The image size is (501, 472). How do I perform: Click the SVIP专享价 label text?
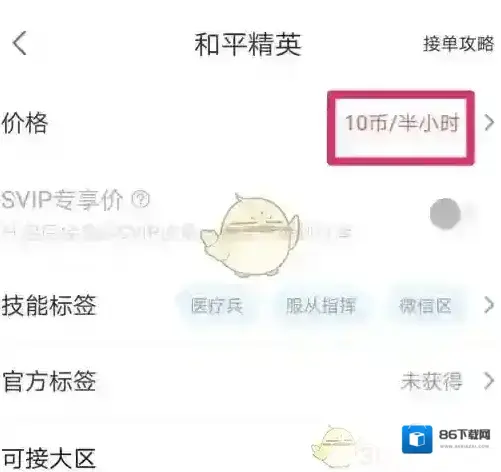coord(62,200)
